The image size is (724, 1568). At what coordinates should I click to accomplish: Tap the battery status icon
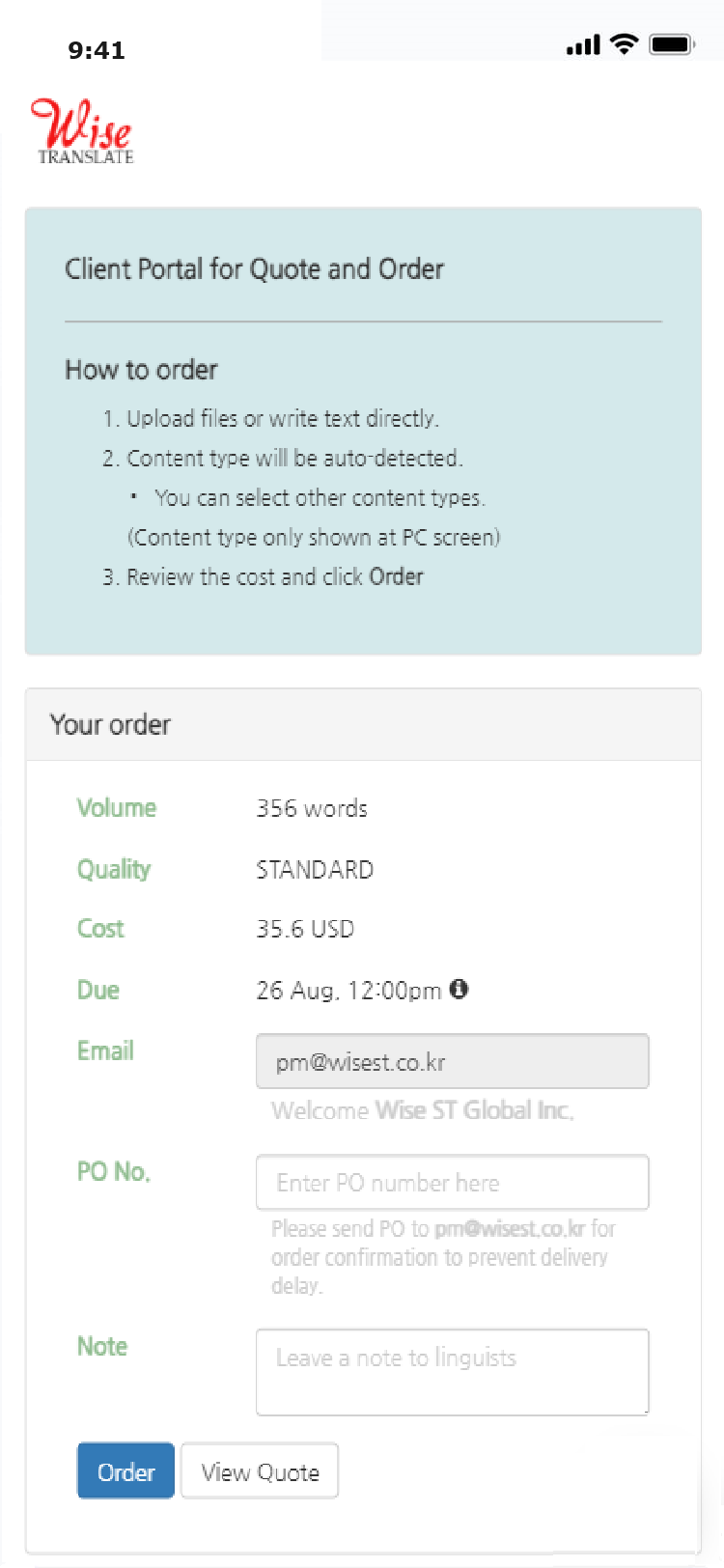(672, 44)
